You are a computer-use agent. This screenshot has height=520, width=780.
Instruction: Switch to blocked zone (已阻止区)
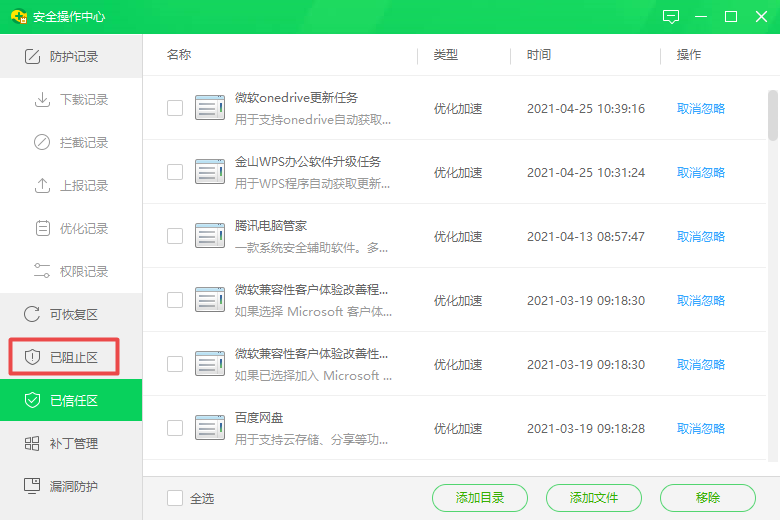tap(71, 358)
